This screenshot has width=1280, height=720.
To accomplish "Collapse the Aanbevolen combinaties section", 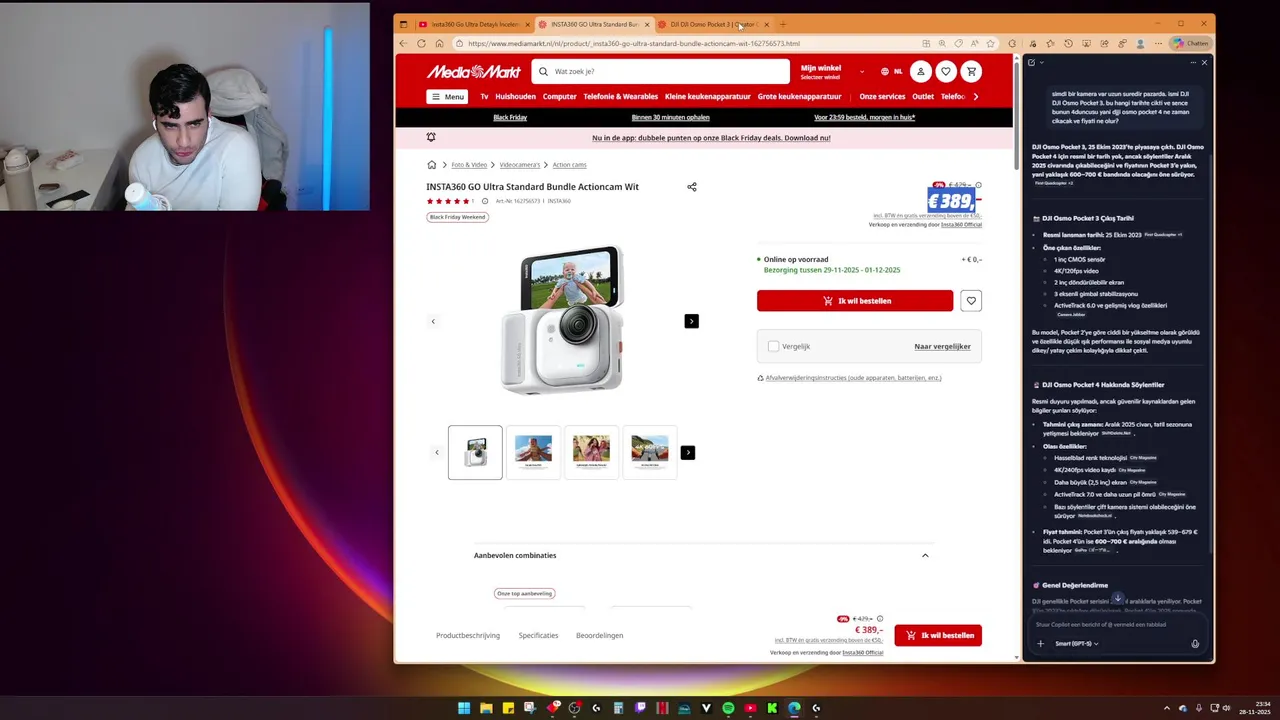I will [x=925, y=556].
